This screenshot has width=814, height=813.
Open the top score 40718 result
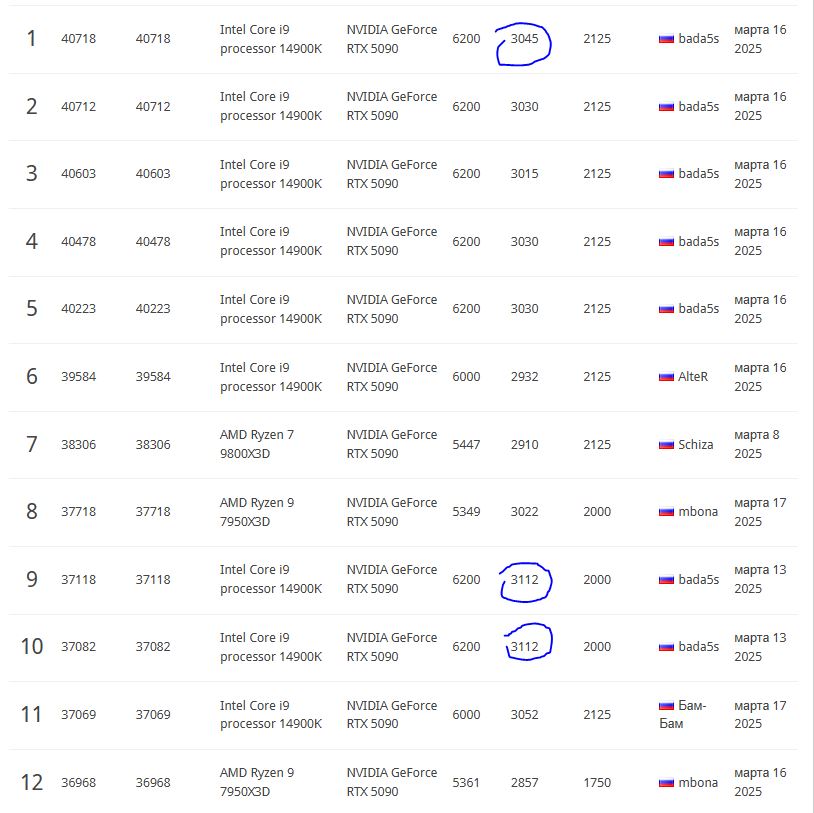(78, 39)
